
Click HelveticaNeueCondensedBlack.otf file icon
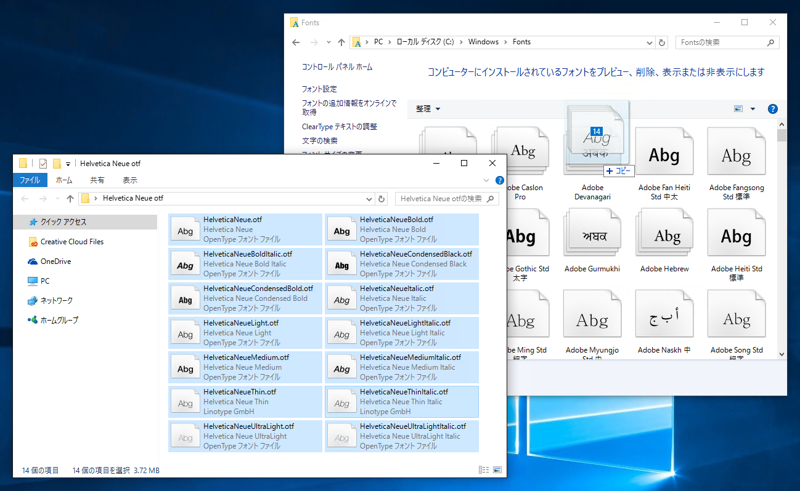click(x=341, y=265)
